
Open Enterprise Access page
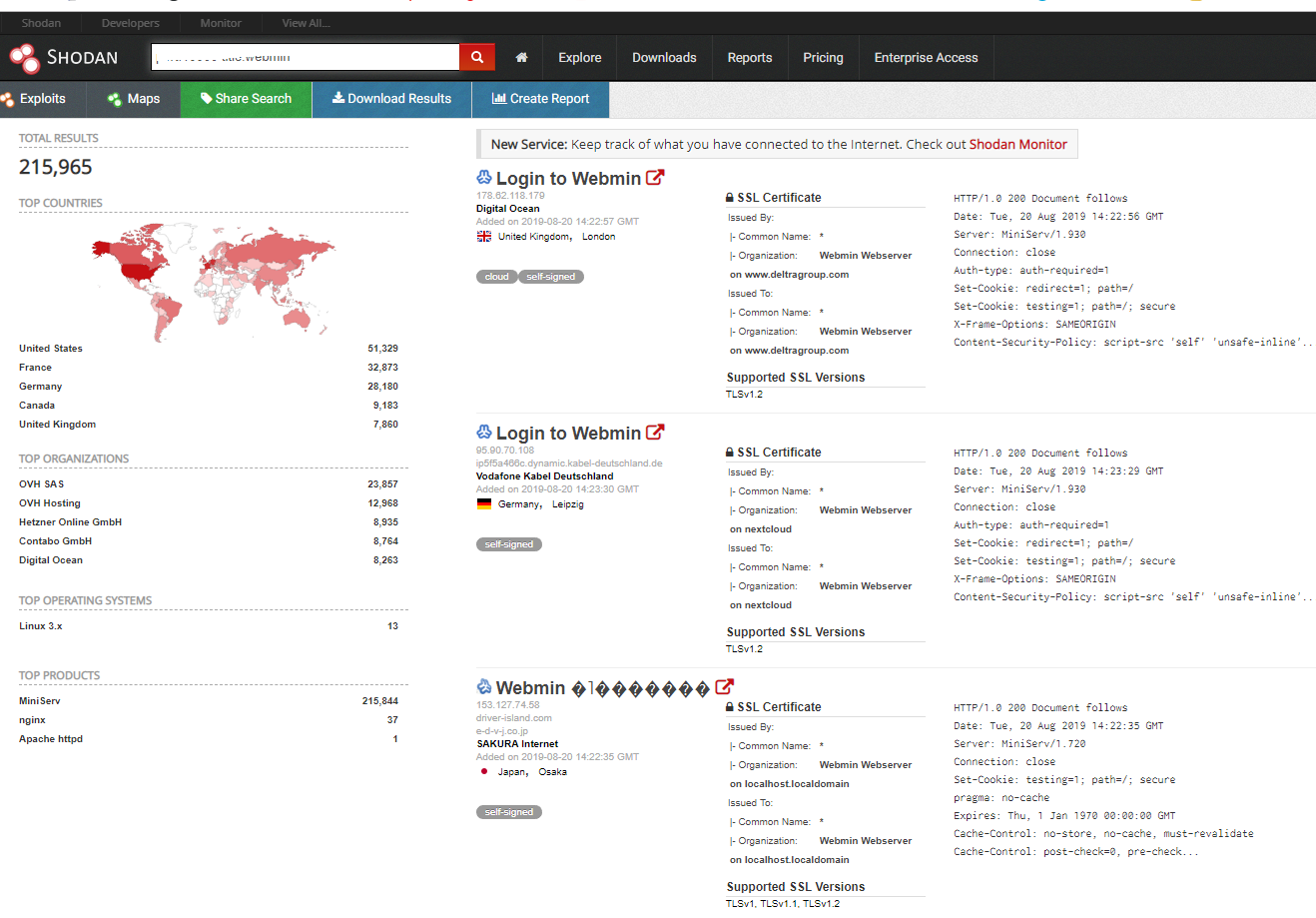926,58
